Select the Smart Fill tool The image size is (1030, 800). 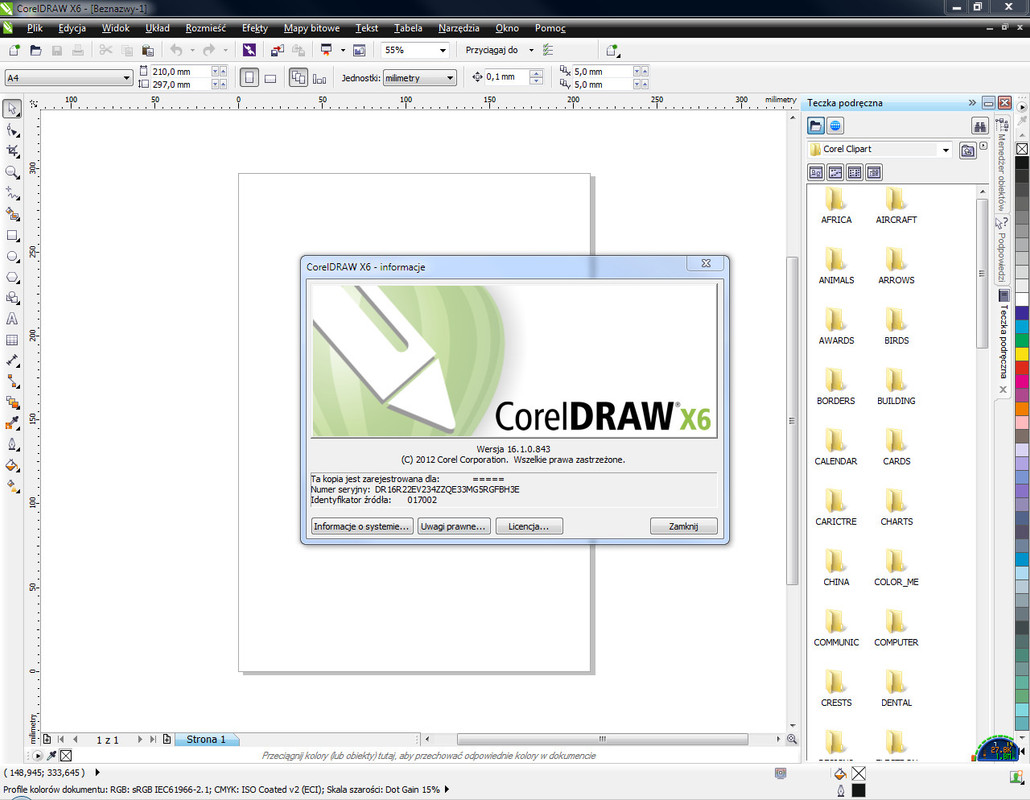[x=12, y=214]
